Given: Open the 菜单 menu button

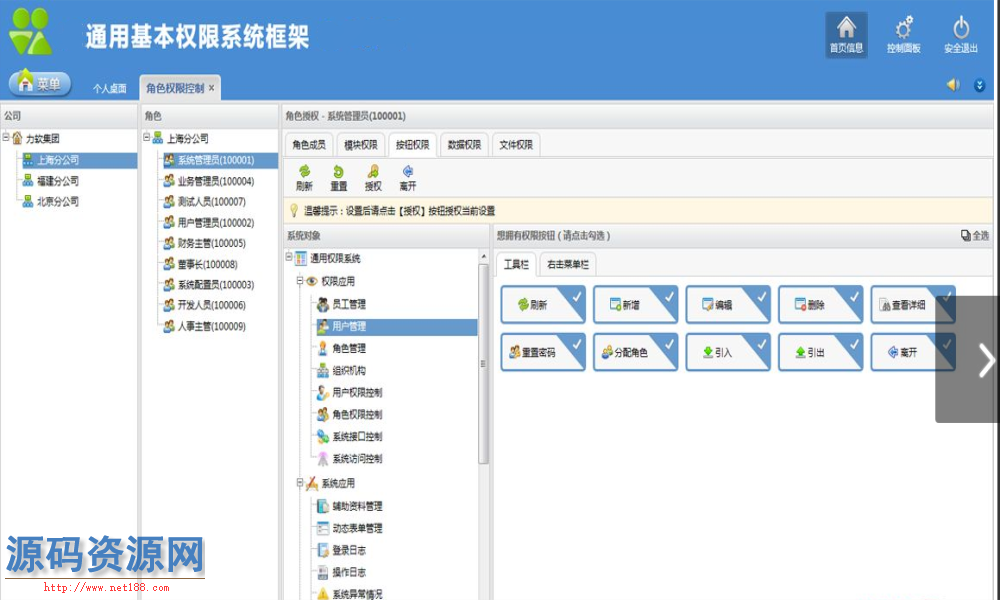Looking at the screenshot, I should pos(40,84).
